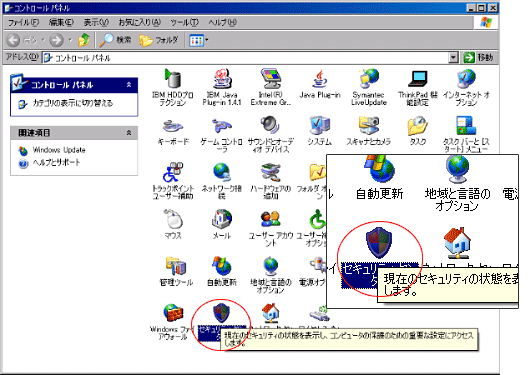This screenshot has width=530, height=375.
Task: Collapse the 関連項目 panel section
Action: tap(129, 133)
